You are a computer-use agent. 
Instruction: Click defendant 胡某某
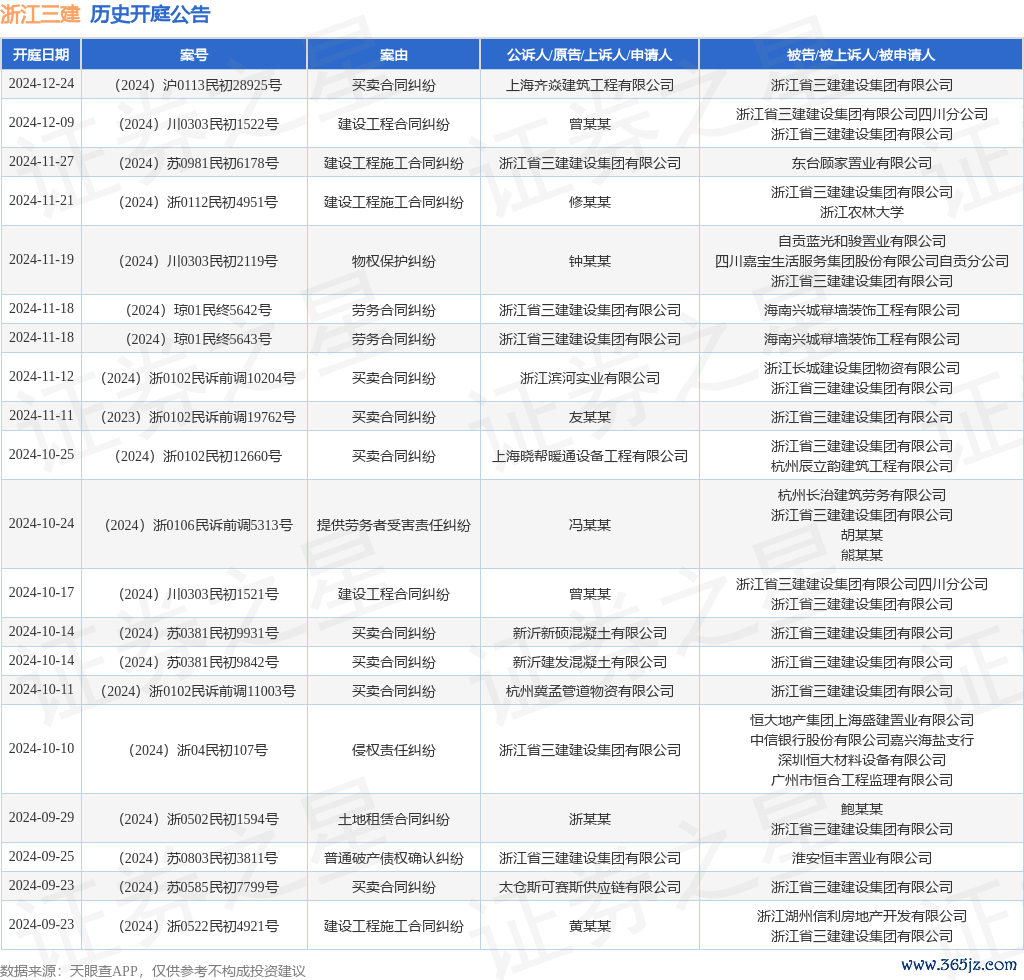[x=861, y=535]
